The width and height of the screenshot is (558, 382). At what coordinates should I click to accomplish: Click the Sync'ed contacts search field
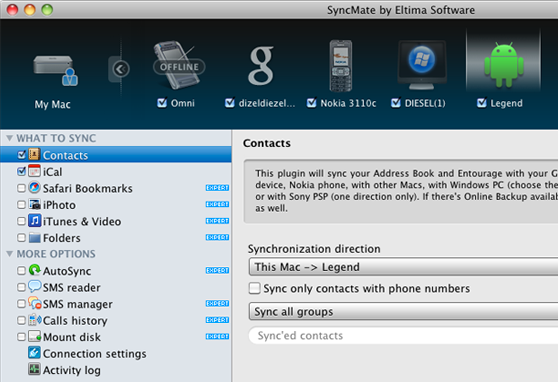(403, 335)
